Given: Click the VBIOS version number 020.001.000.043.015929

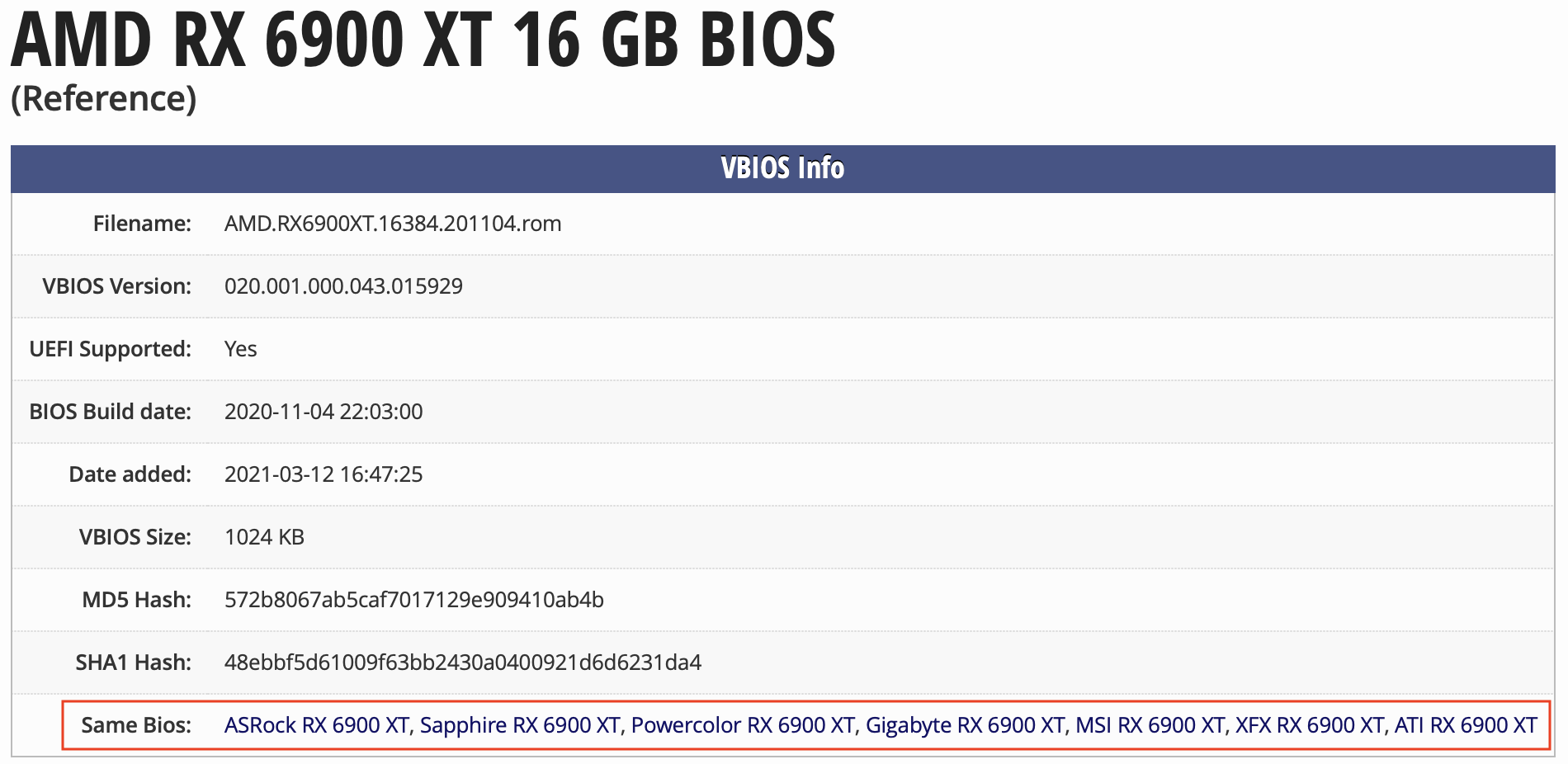Looking at the screenshot, I should [343, 286].
